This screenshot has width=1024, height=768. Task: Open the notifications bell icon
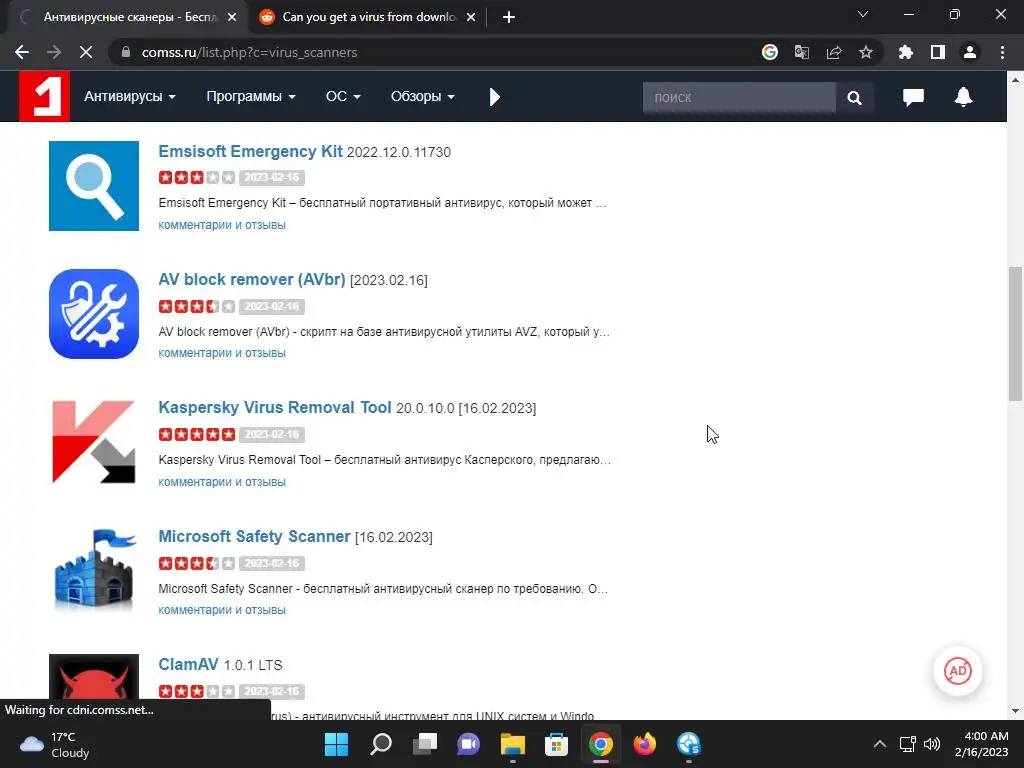963,97
